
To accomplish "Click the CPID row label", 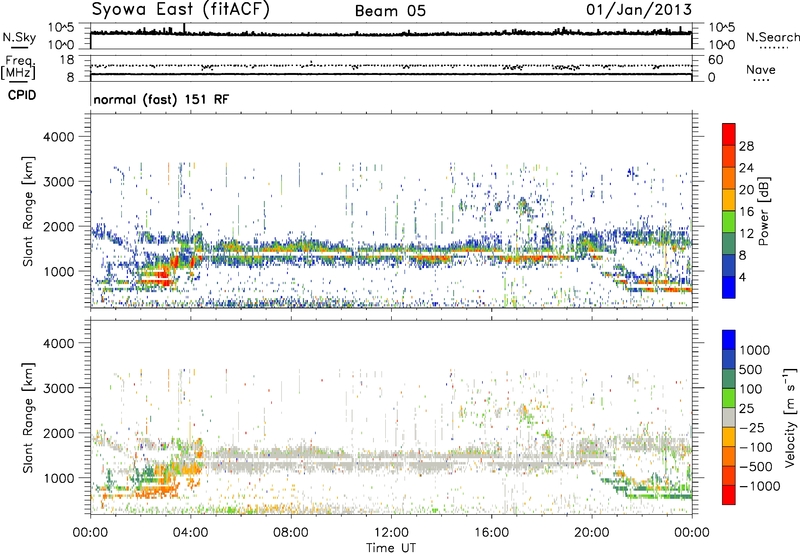I will 22,95.
